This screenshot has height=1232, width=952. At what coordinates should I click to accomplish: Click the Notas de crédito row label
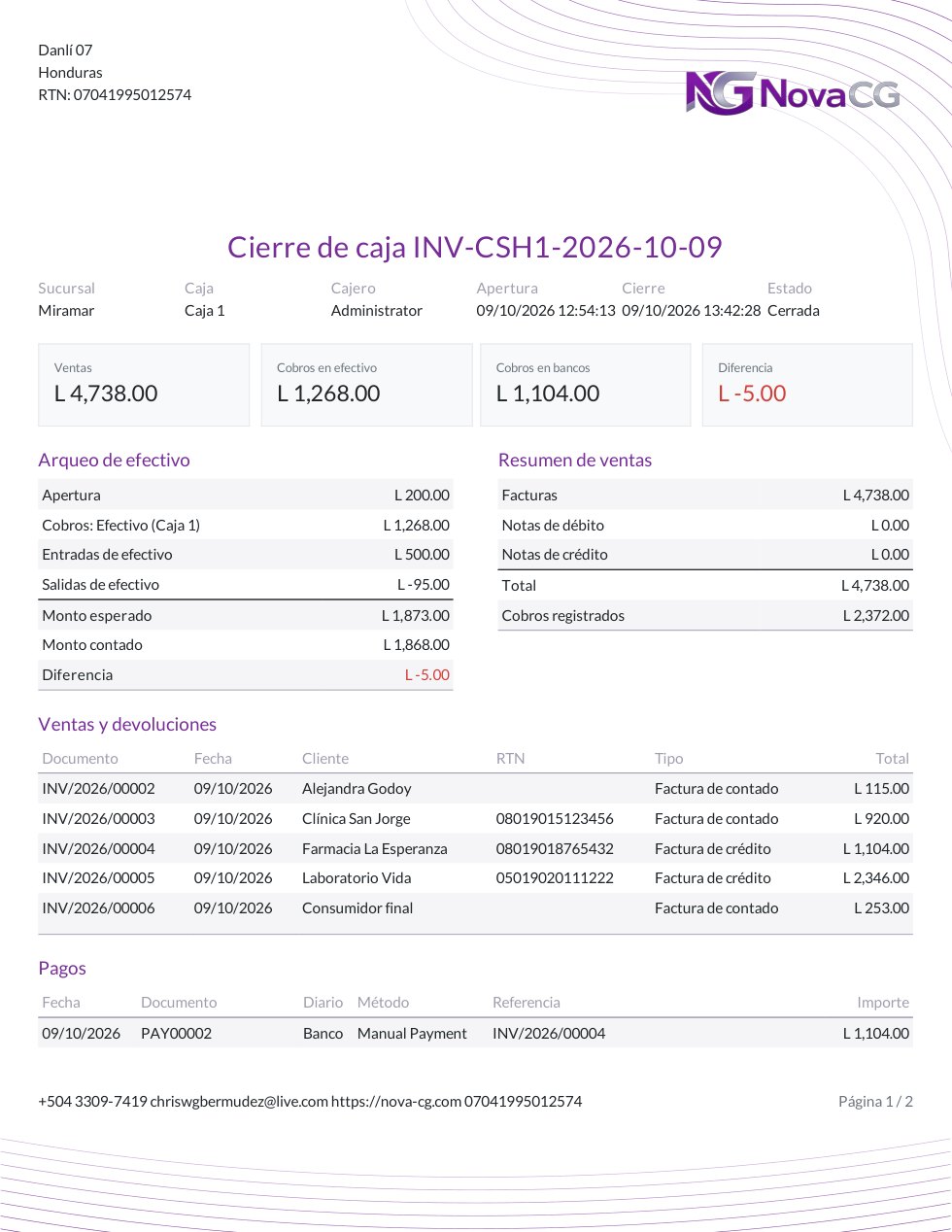555,555
